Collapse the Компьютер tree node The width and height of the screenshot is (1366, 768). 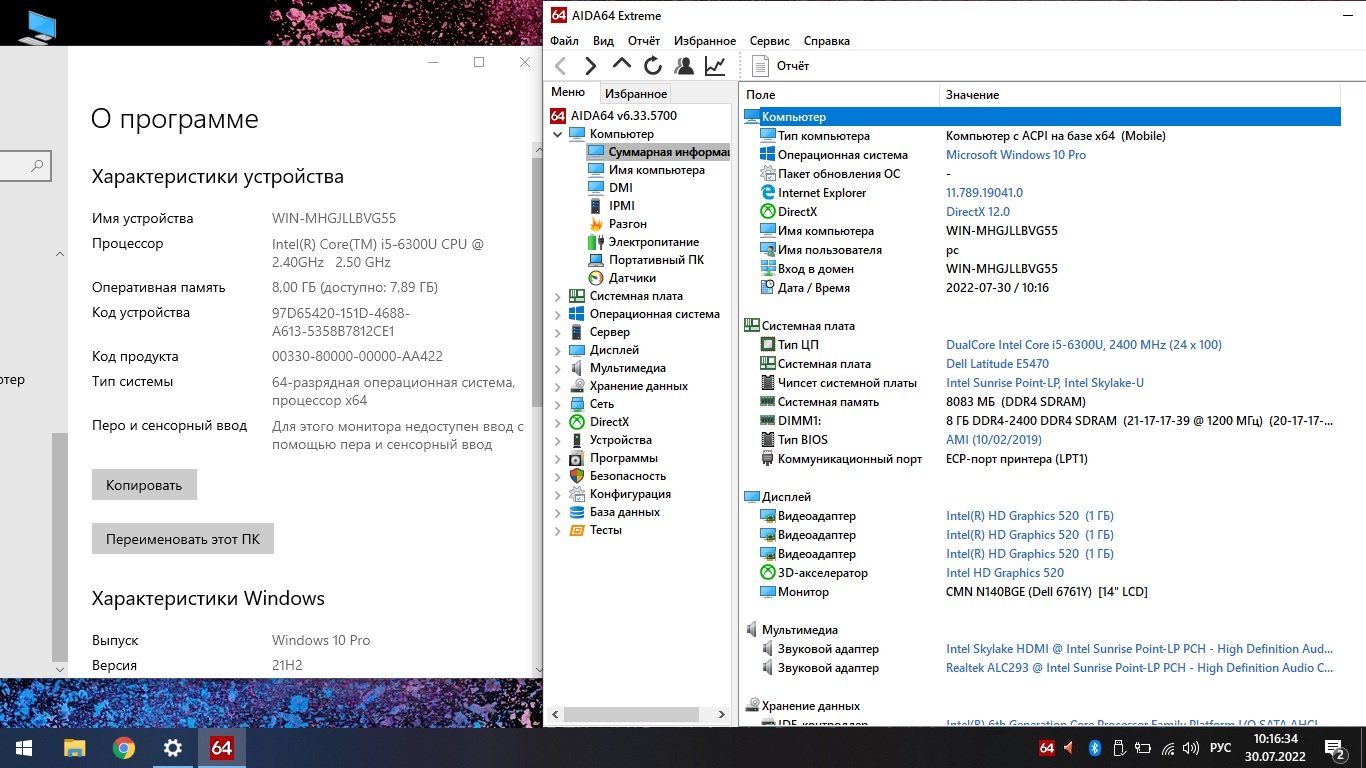click(x=558, y=134)
